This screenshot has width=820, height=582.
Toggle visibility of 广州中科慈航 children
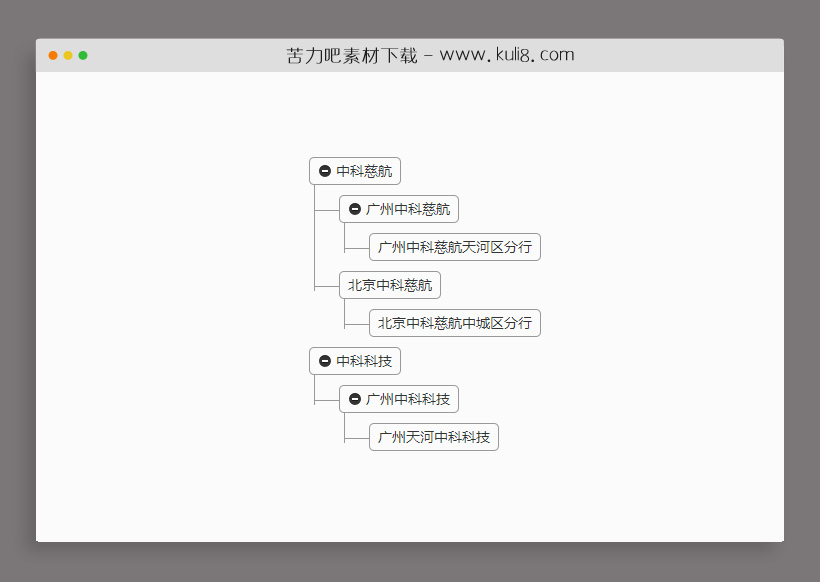pyautogui.click(x=354, y=209)
